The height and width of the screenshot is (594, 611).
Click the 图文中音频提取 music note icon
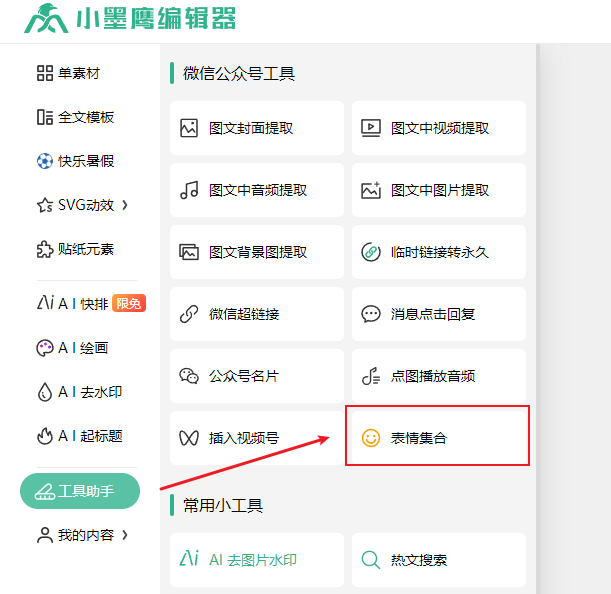[189, 190]
